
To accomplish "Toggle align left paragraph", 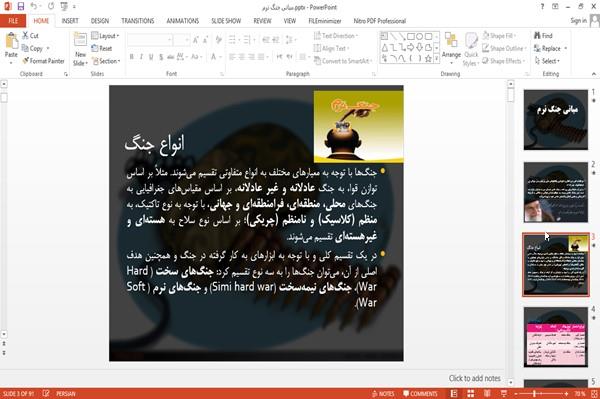I will [x=232, y=57].
